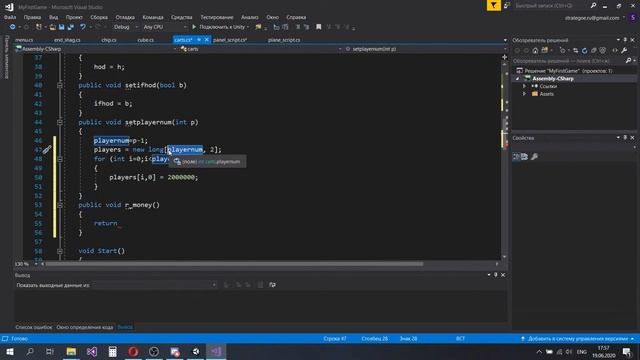The width and height of the screenshot is (640, 360).
Task: Switch to the cube.cs tab
Action: click(x=146, y=40)
